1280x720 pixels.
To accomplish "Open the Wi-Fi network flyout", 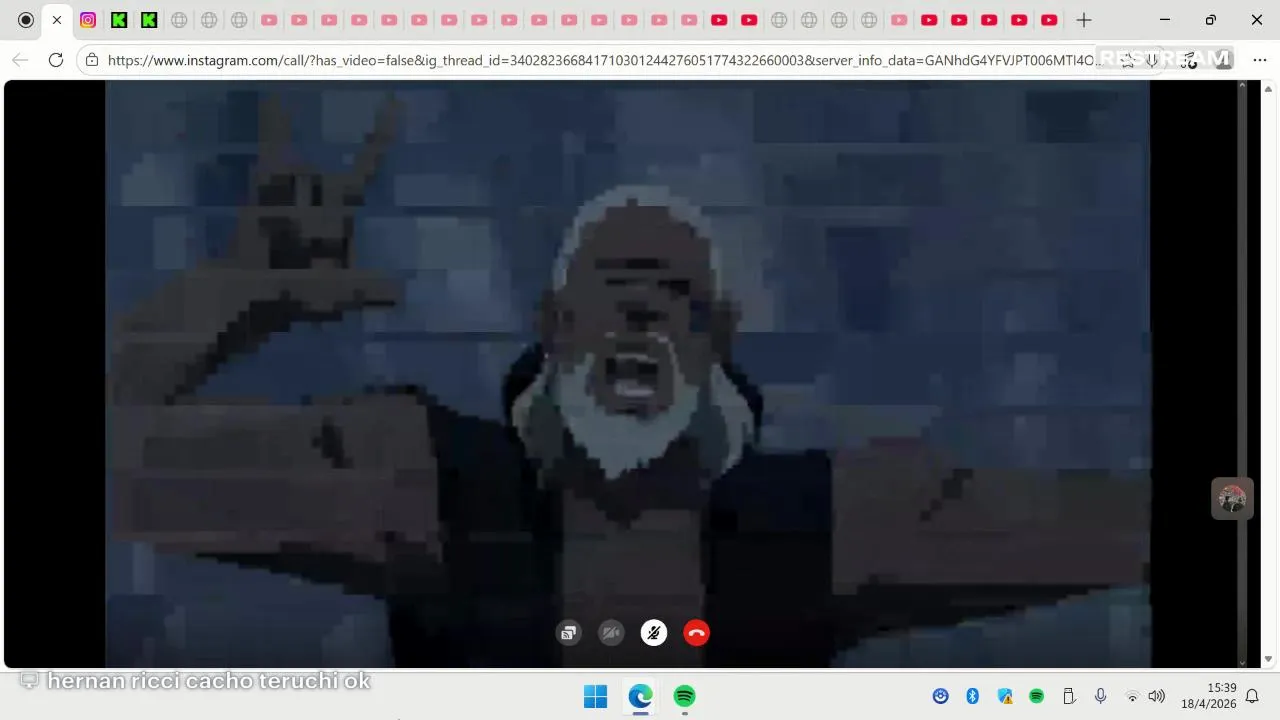I will [1132, 696].
